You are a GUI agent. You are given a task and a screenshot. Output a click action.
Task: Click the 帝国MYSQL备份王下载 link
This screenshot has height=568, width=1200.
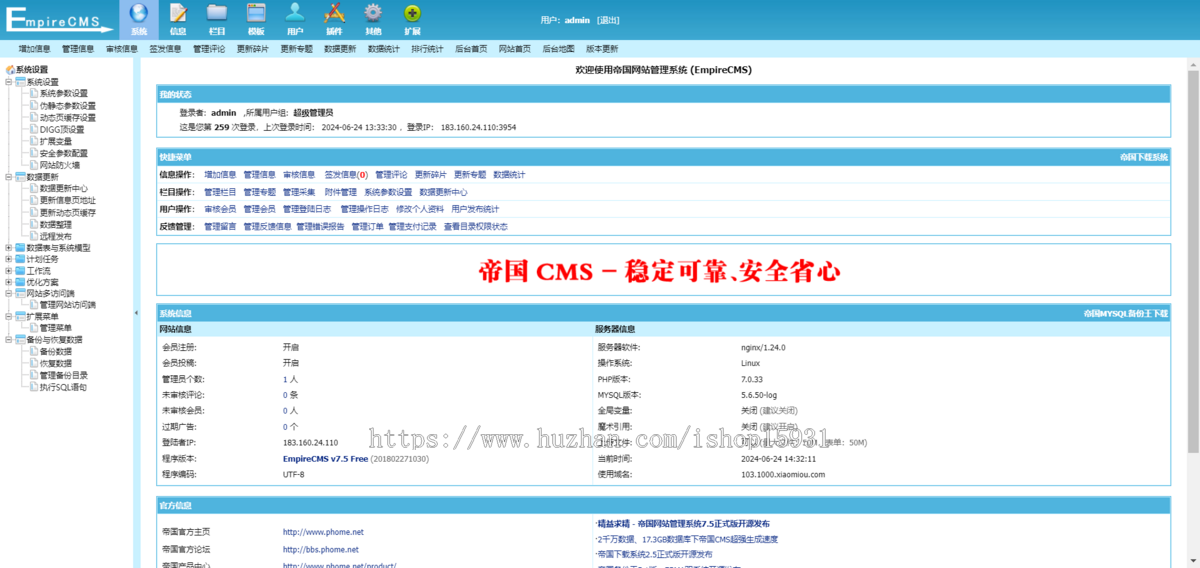[x=1127, y=313]
